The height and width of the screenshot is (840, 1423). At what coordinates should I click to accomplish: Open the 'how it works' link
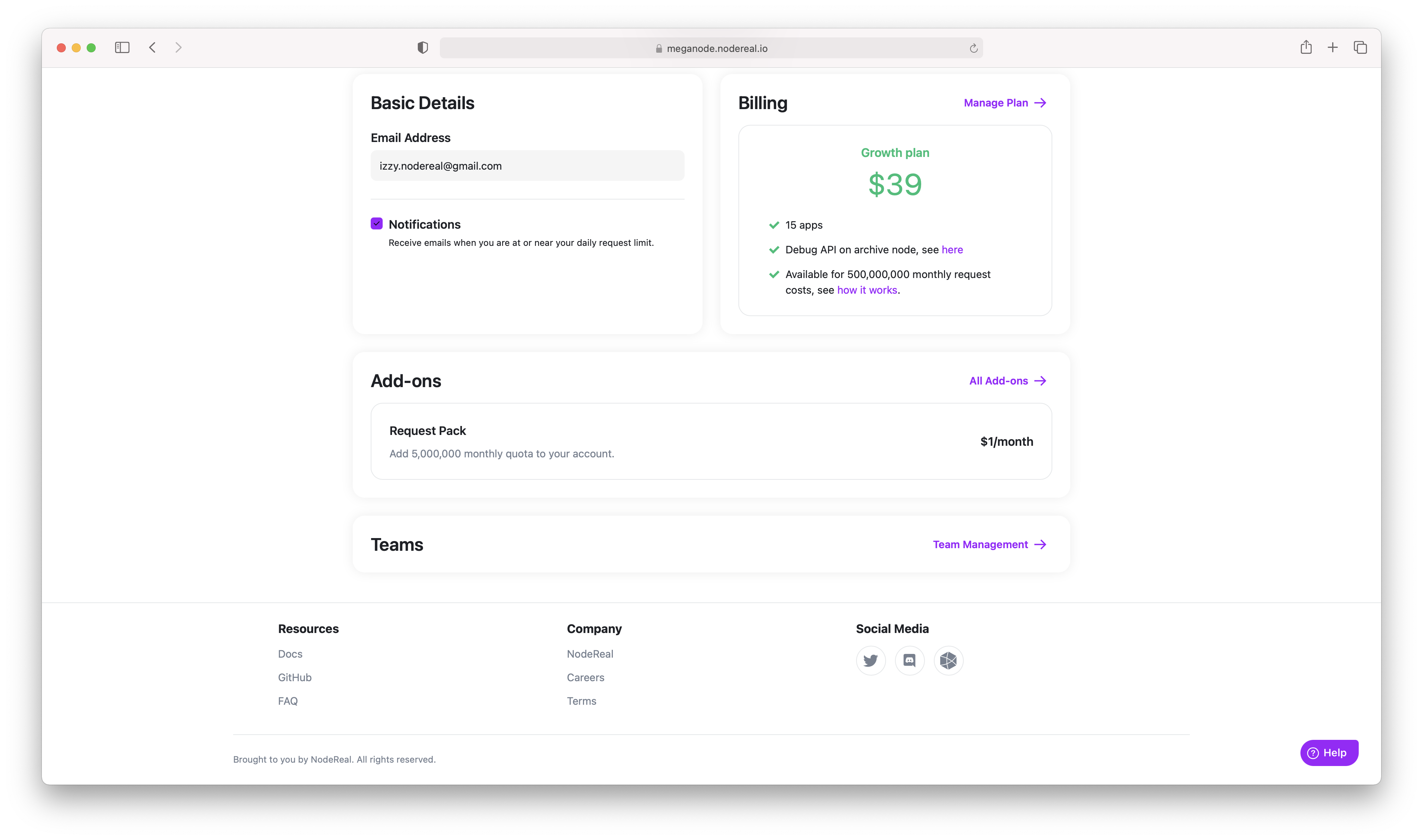point(867,290)
